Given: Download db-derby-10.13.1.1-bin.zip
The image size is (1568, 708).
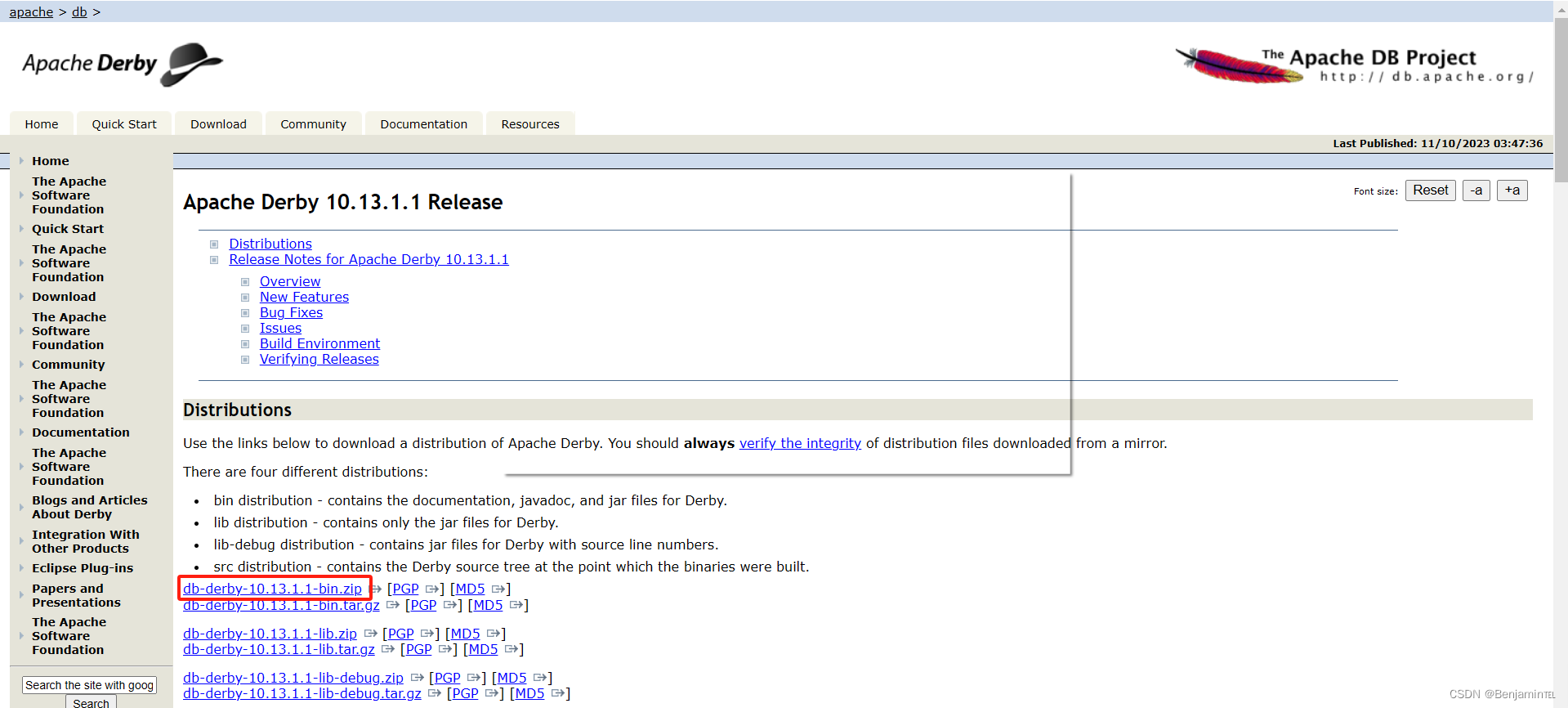Looking at the screenshot, I should (272, 589).
